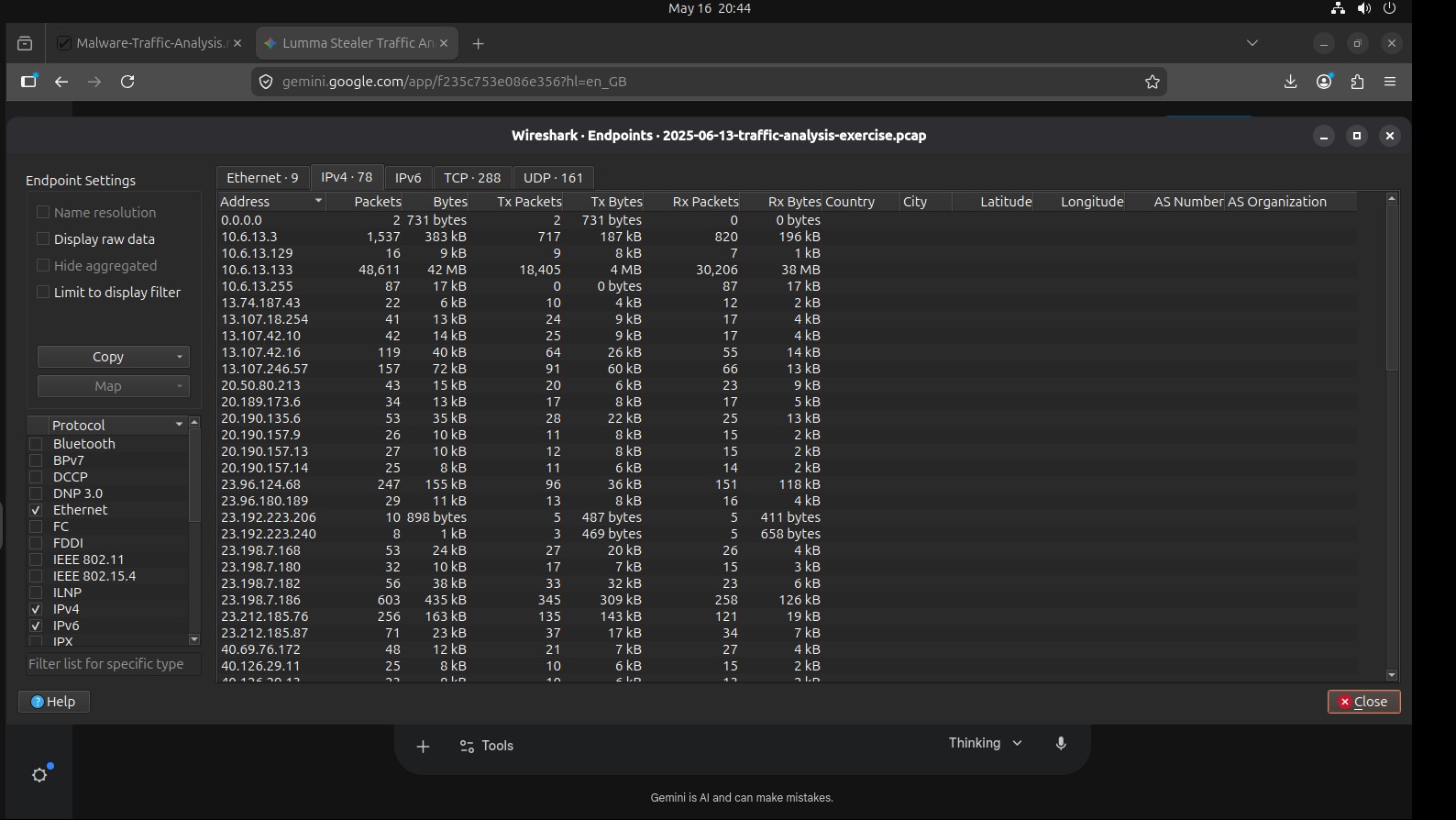Click the Protocol column sort arrow
This screenshot has height=820, width=1456.
click(x=179, y=425)
